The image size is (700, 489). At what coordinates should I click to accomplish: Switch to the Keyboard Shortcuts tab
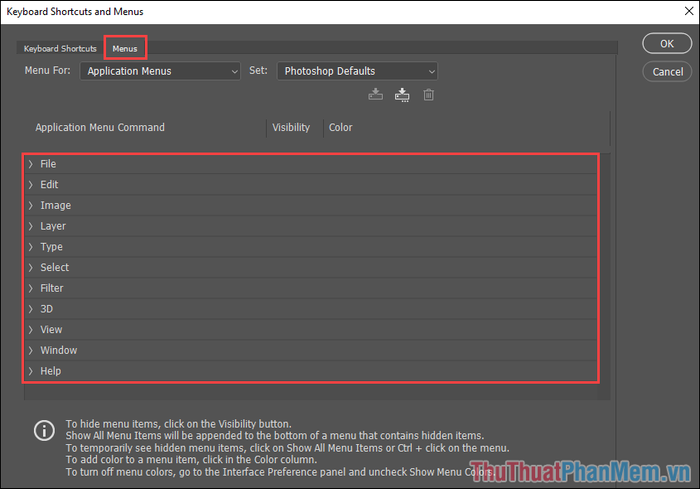(x=60, y=48)
